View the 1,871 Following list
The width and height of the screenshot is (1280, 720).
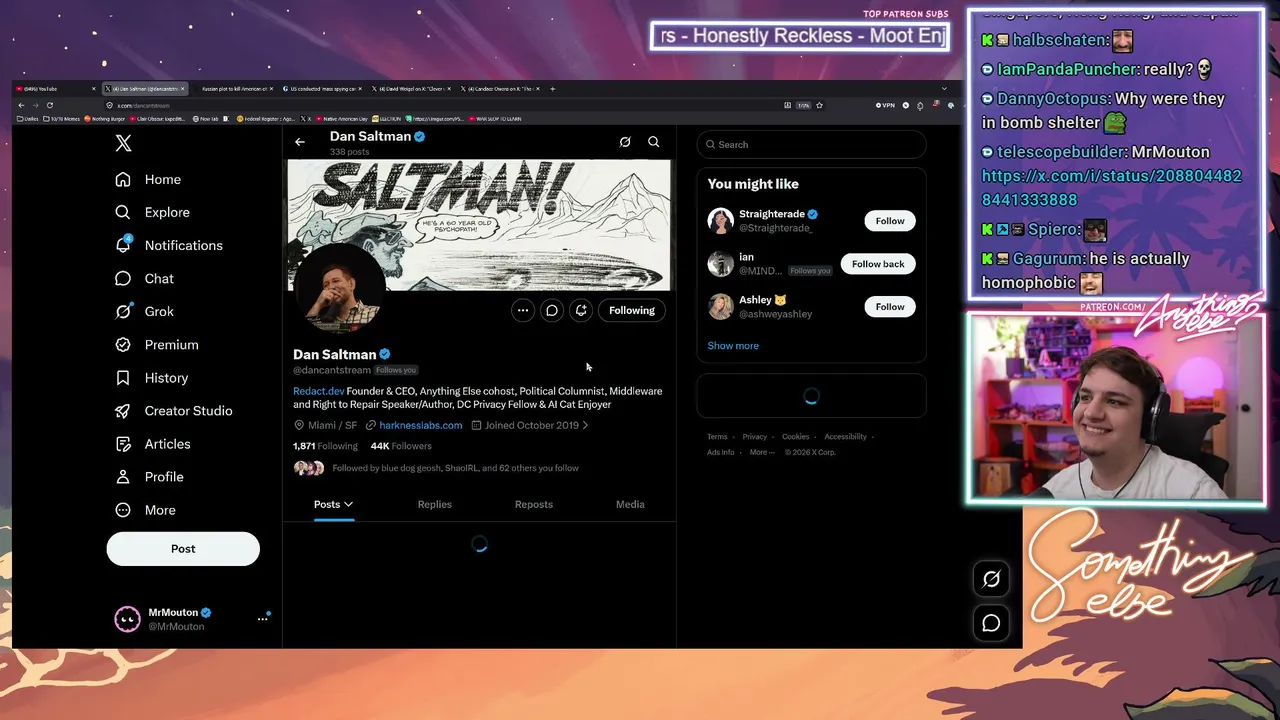(325, 446)
